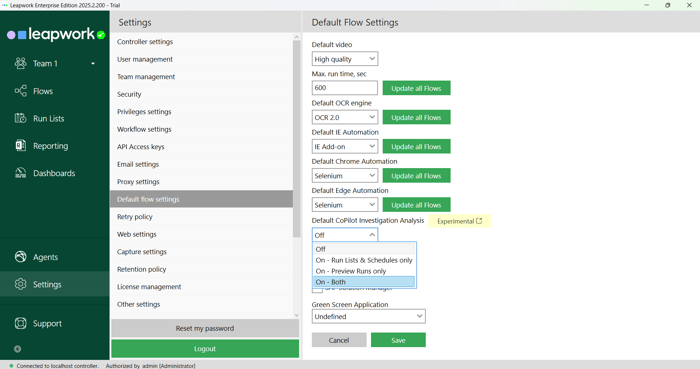Click the Settings gear icon

pos(21,284)
